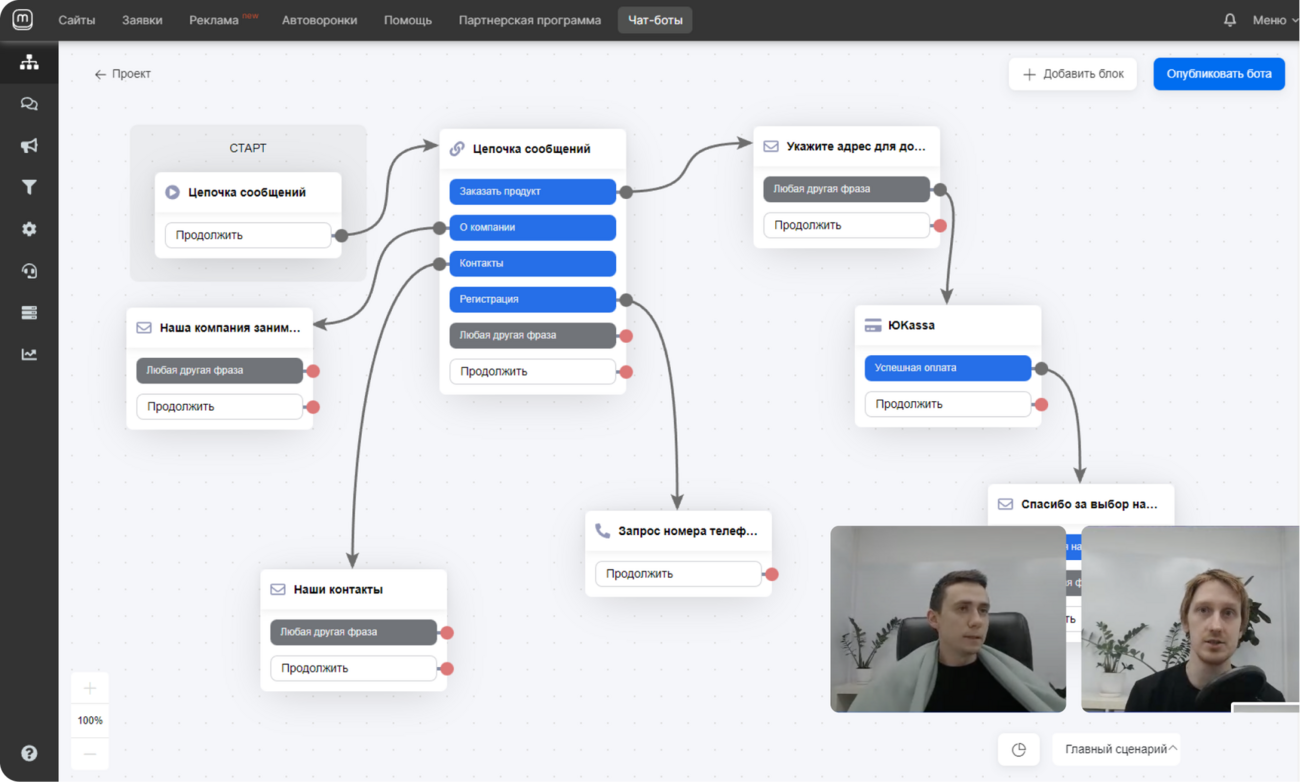Screen dimensions: 1300x782
Task: Open the settings gear sidebar icon
Action: (29, 229)
